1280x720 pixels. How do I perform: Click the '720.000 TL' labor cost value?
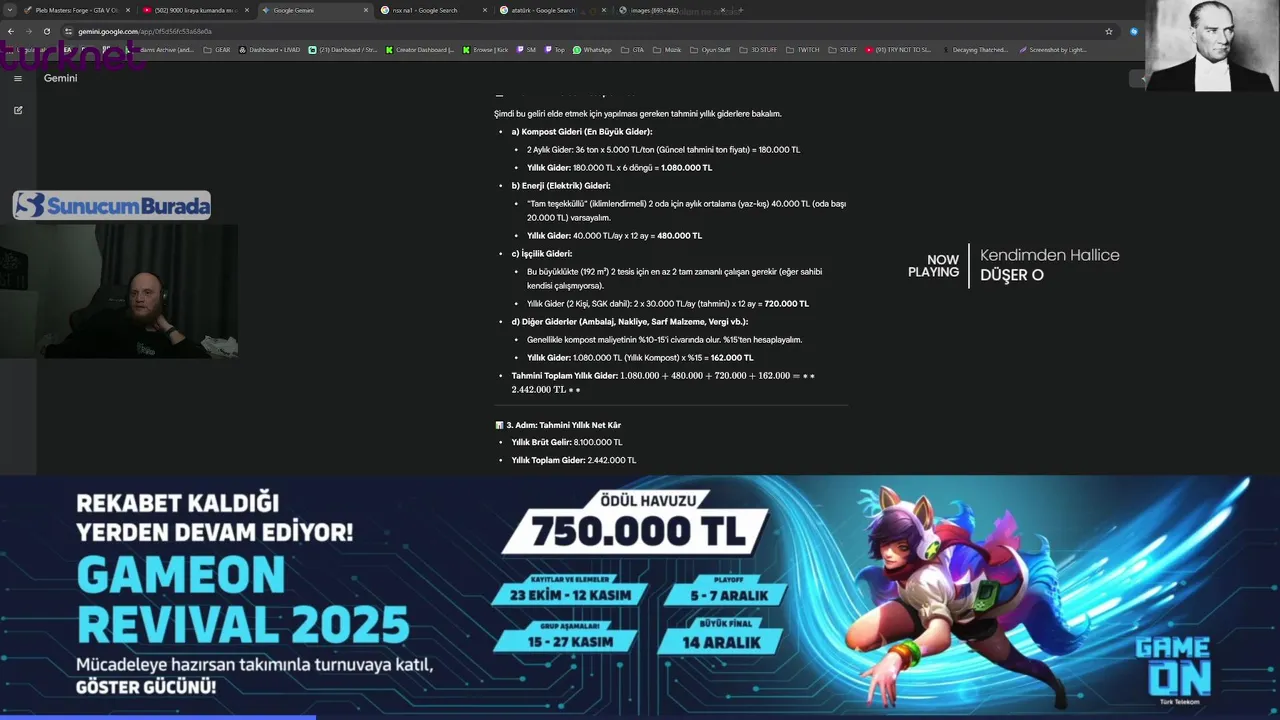(x=786, y=304)
